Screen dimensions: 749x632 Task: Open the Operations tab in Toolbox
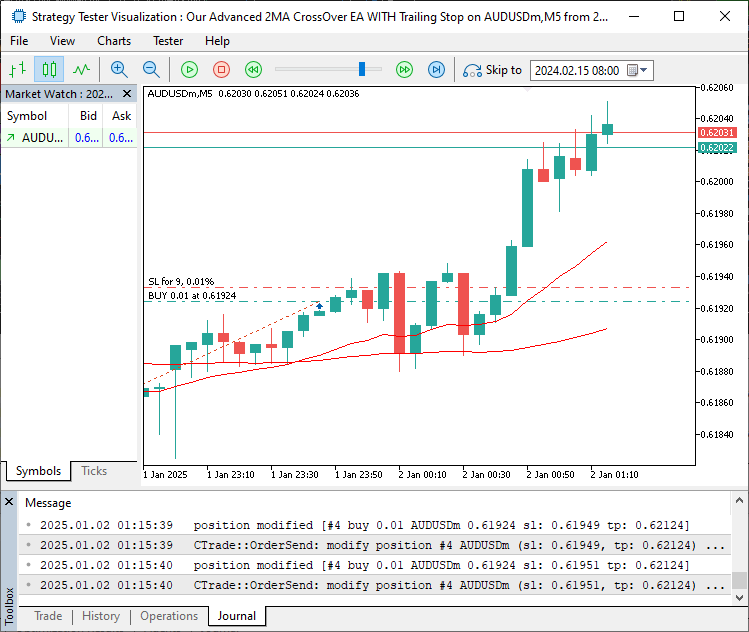pos(169,616)
